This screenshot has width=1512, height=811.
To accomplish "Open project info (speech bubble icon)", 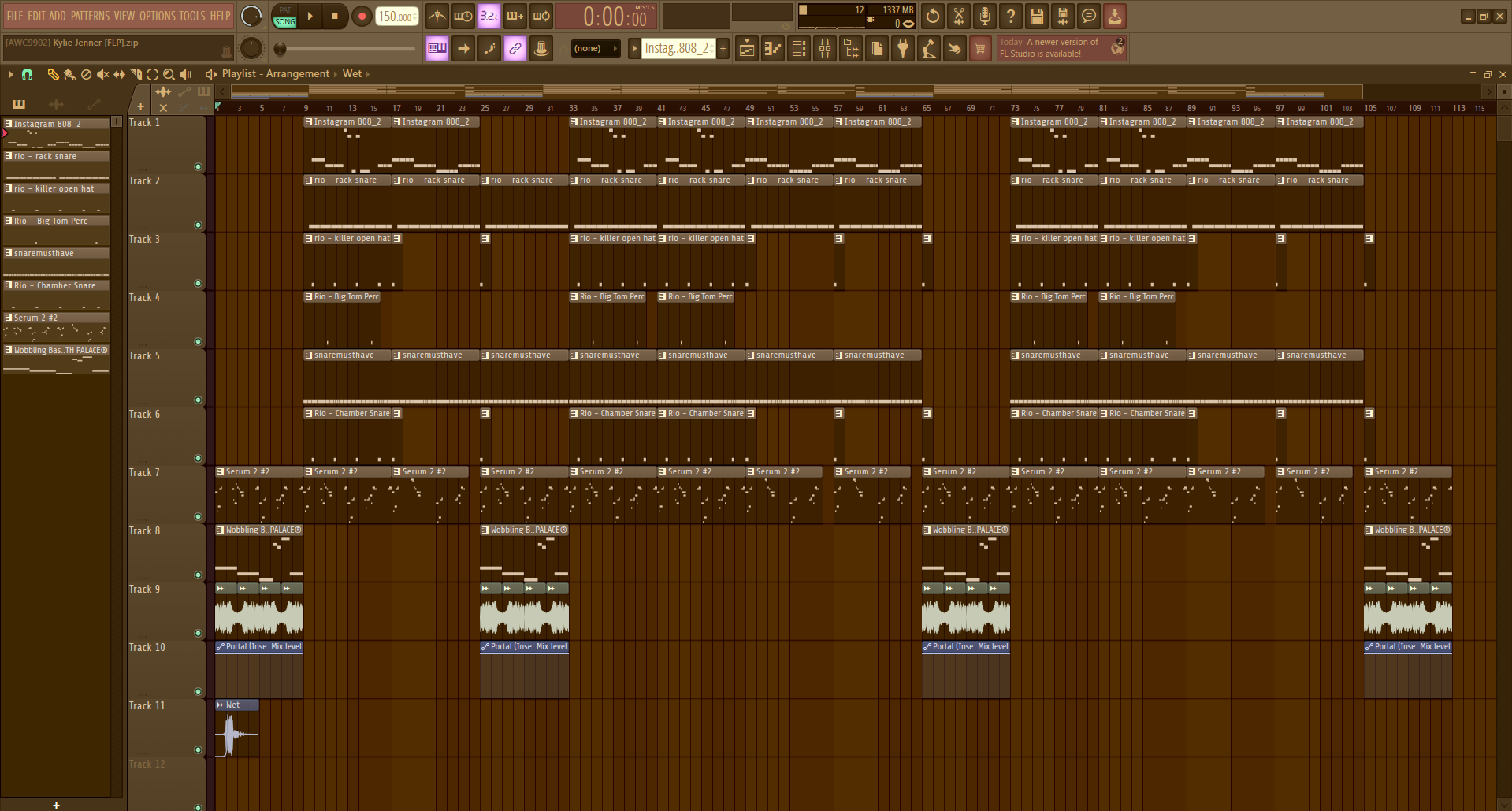I will (1089, 16).
